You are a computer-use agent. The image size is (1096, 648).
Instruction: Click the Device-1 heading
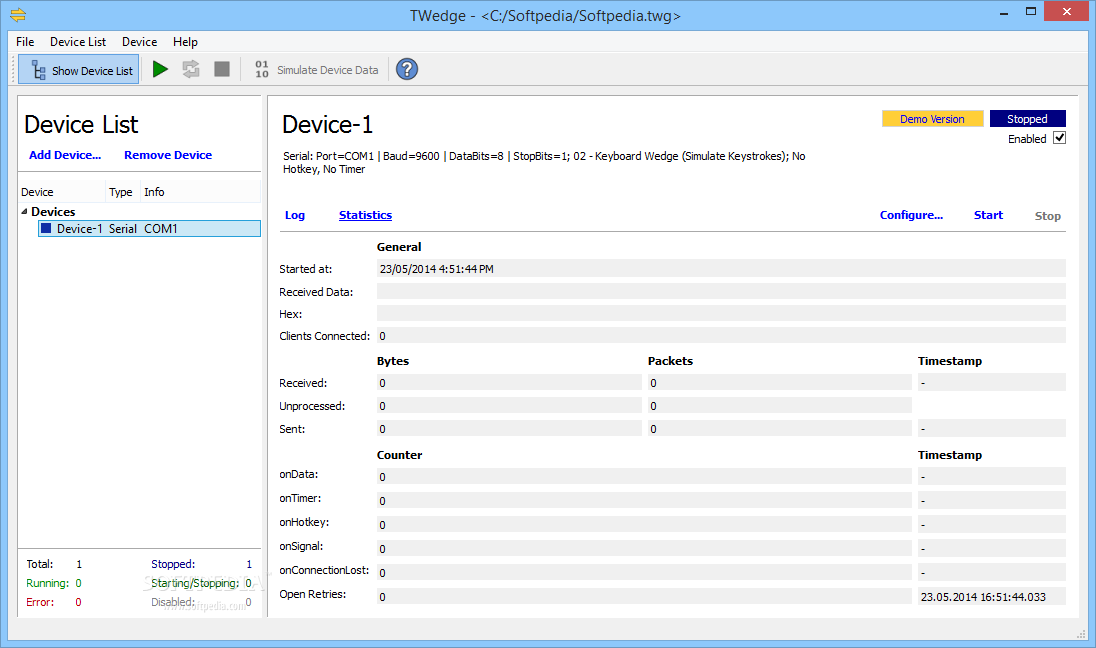pyautogui.click(x=327, y=124)
